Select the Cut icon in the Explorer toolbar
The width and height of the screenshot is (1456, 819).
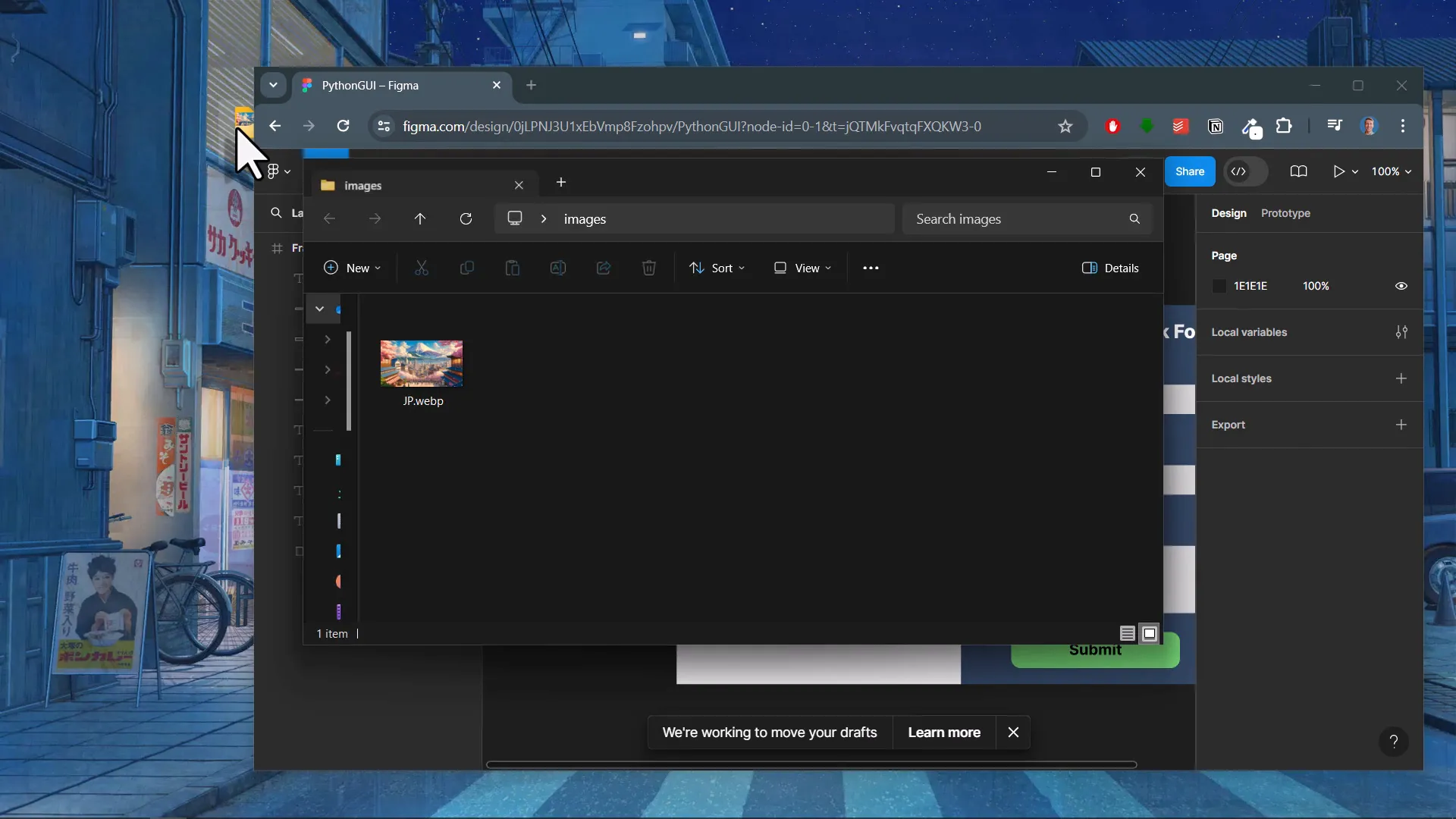tap(422, 268)
